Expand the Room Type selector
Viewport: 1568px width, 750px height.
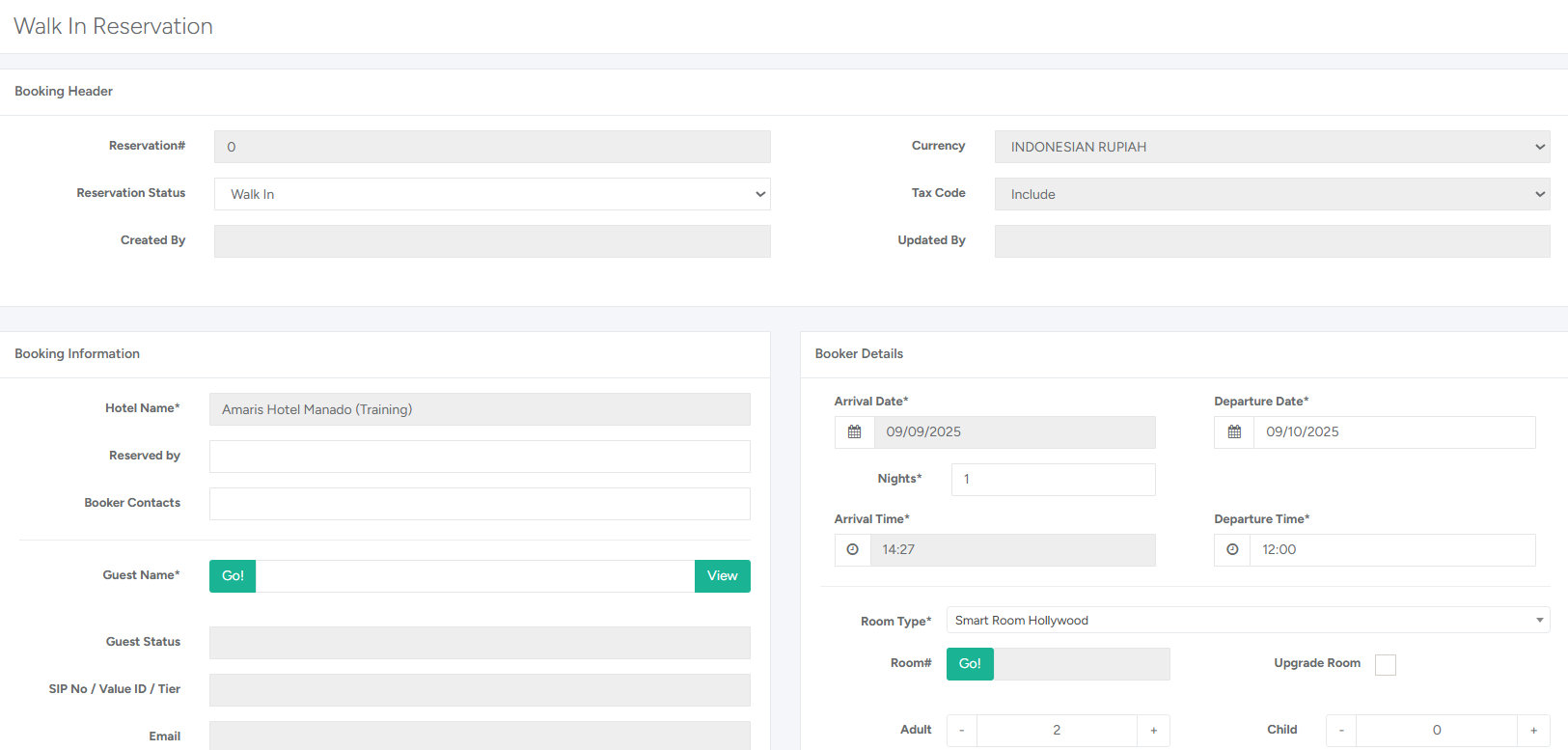click(x=1248, y=621)
